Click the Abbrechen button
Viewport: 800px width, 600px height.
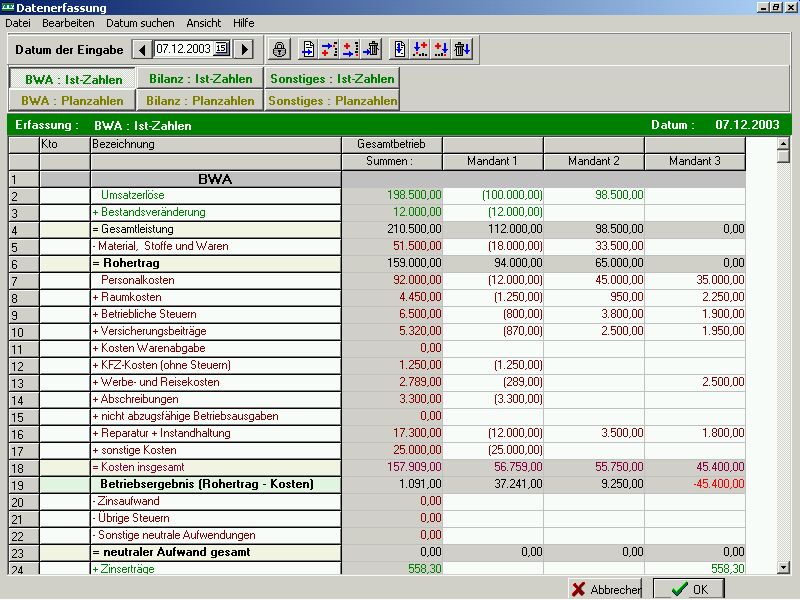pos(605,589)
